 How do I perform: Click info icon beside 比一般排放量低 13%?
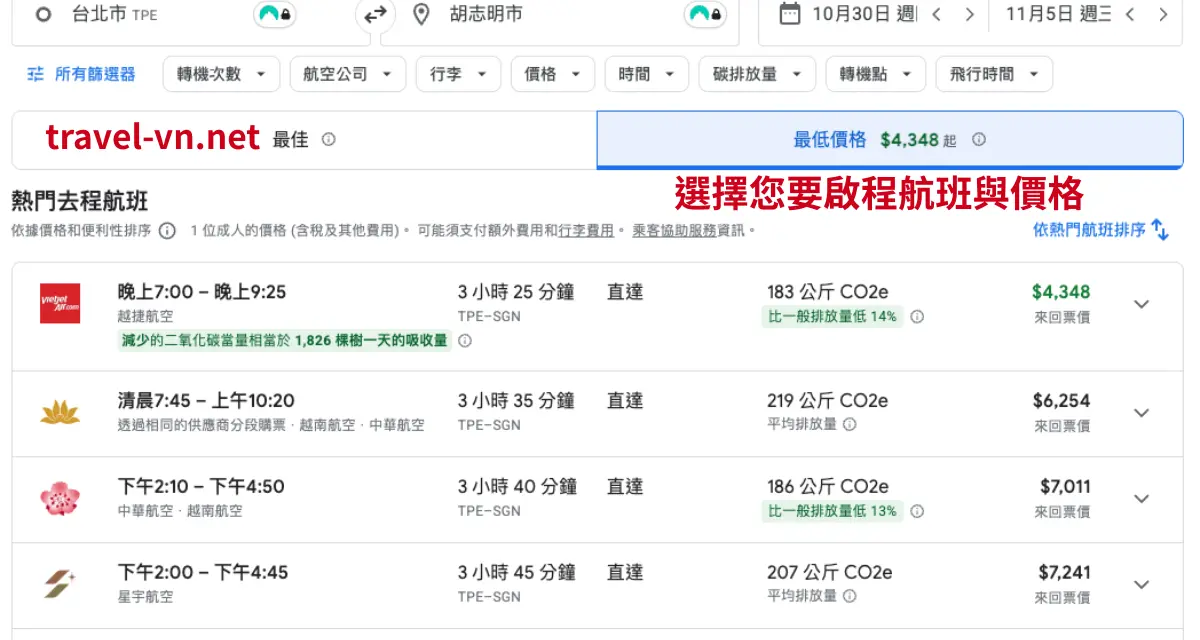coord(917,511)
